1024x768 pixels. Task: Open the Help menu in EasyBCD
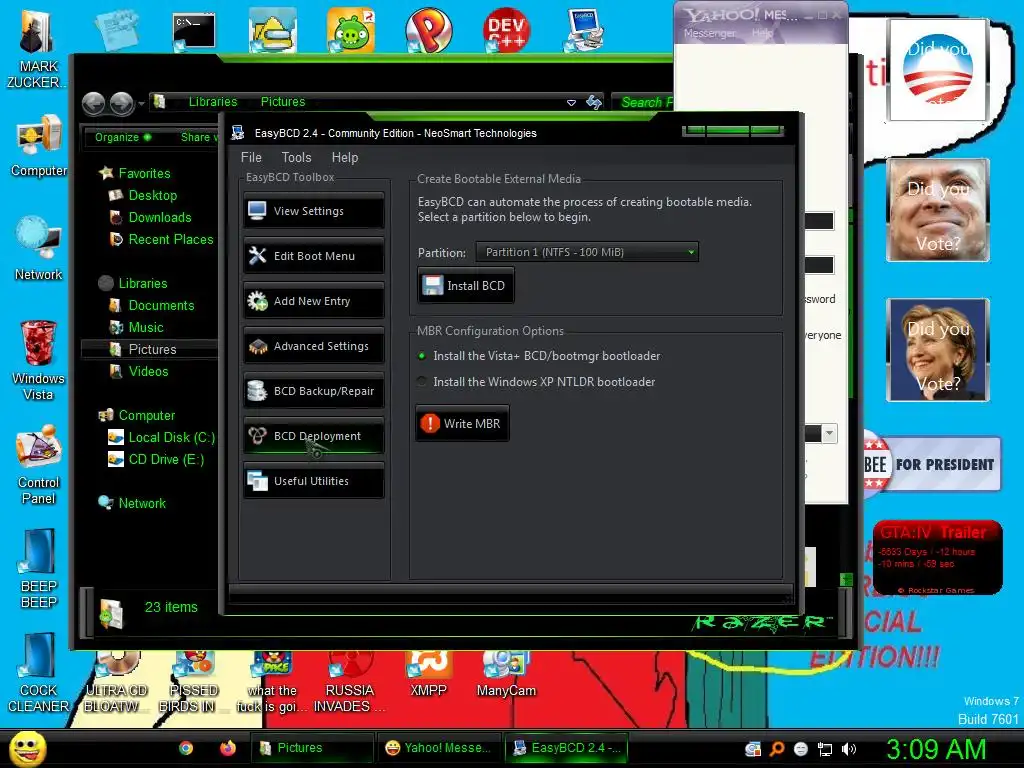tap(345, 157)
